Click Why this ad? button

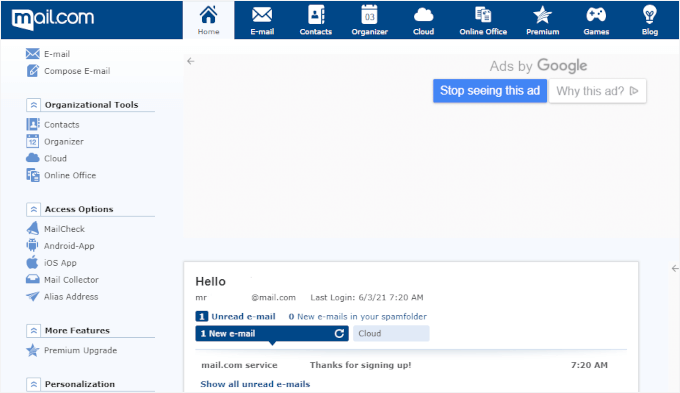597,91
